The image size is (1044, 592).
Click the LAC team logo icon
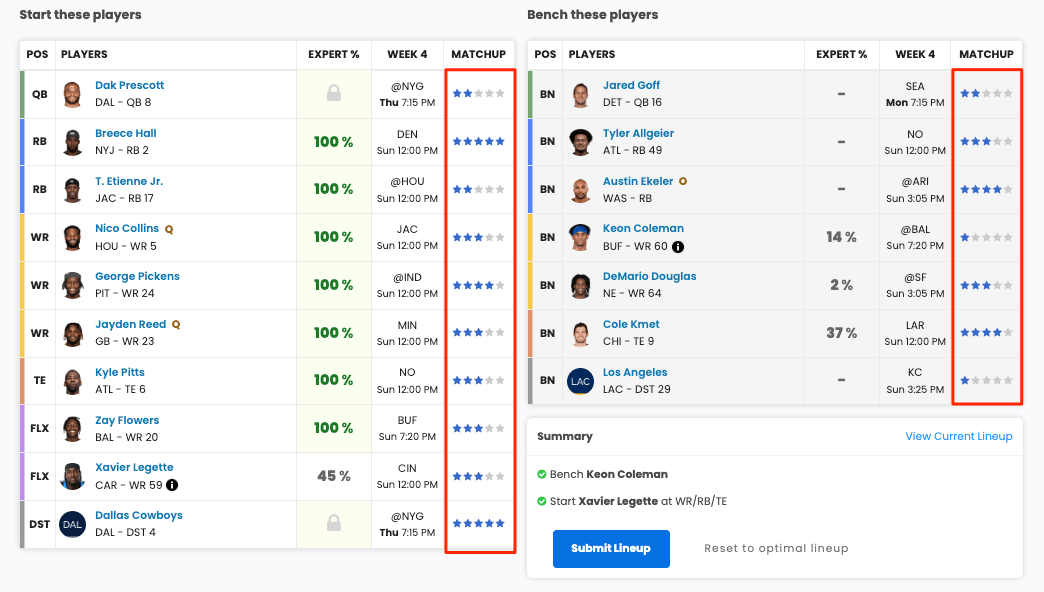[581, 381]
